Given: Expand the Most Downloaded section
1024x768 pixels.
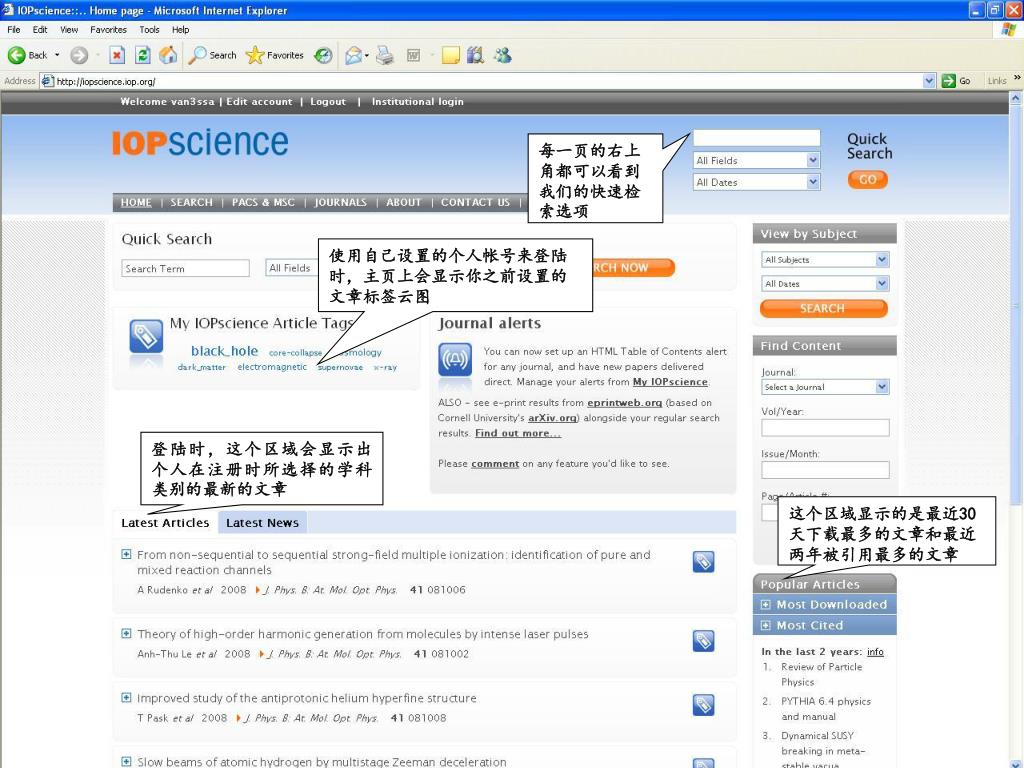Looking at the screenshot, I should pyautogui.click(x=765, y=605).
